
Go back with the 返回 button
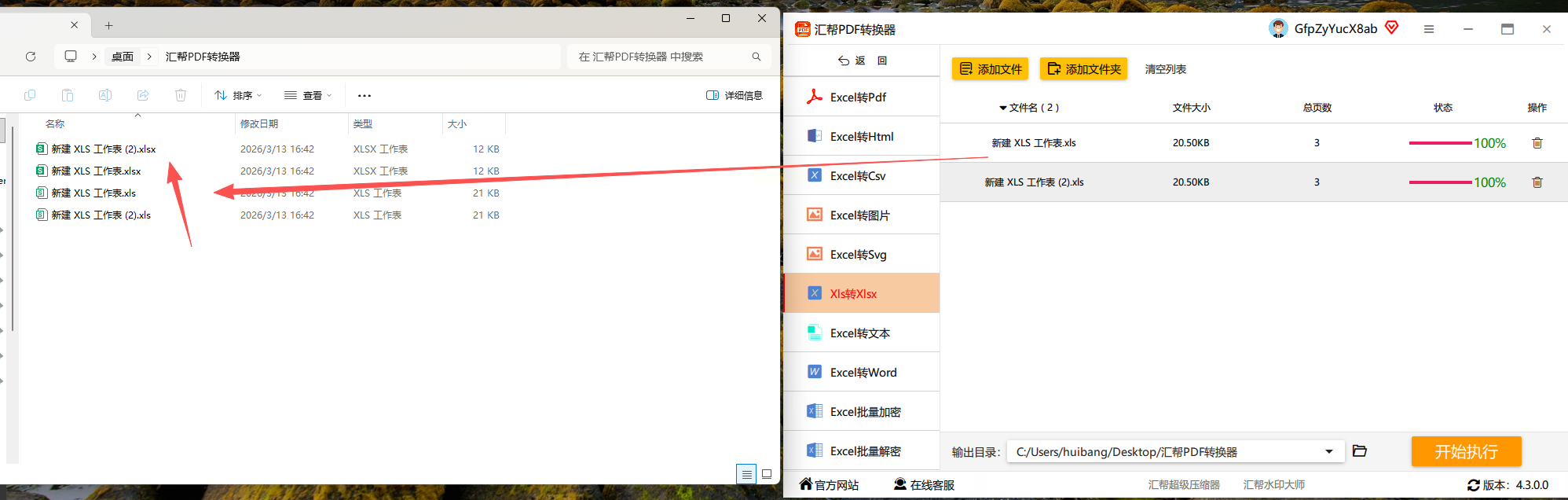point(861,61)
